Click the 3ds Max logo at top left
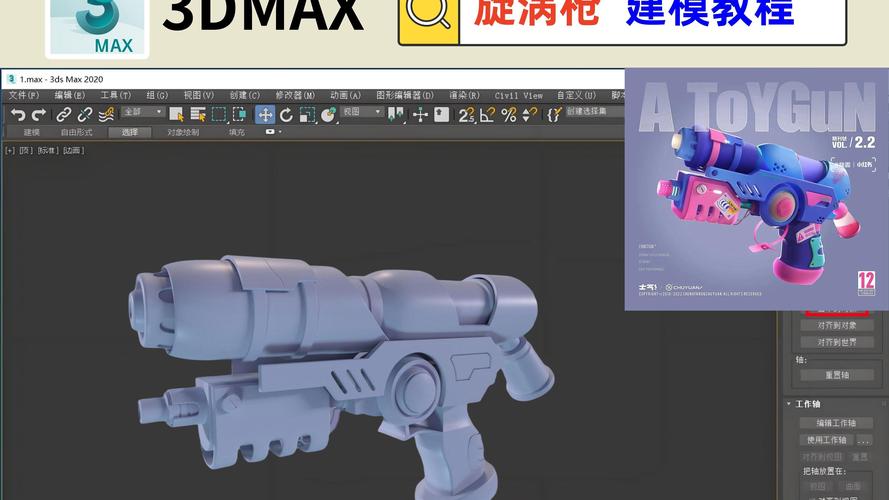Screen dimensions: 889x500 (x=97, y=26)
